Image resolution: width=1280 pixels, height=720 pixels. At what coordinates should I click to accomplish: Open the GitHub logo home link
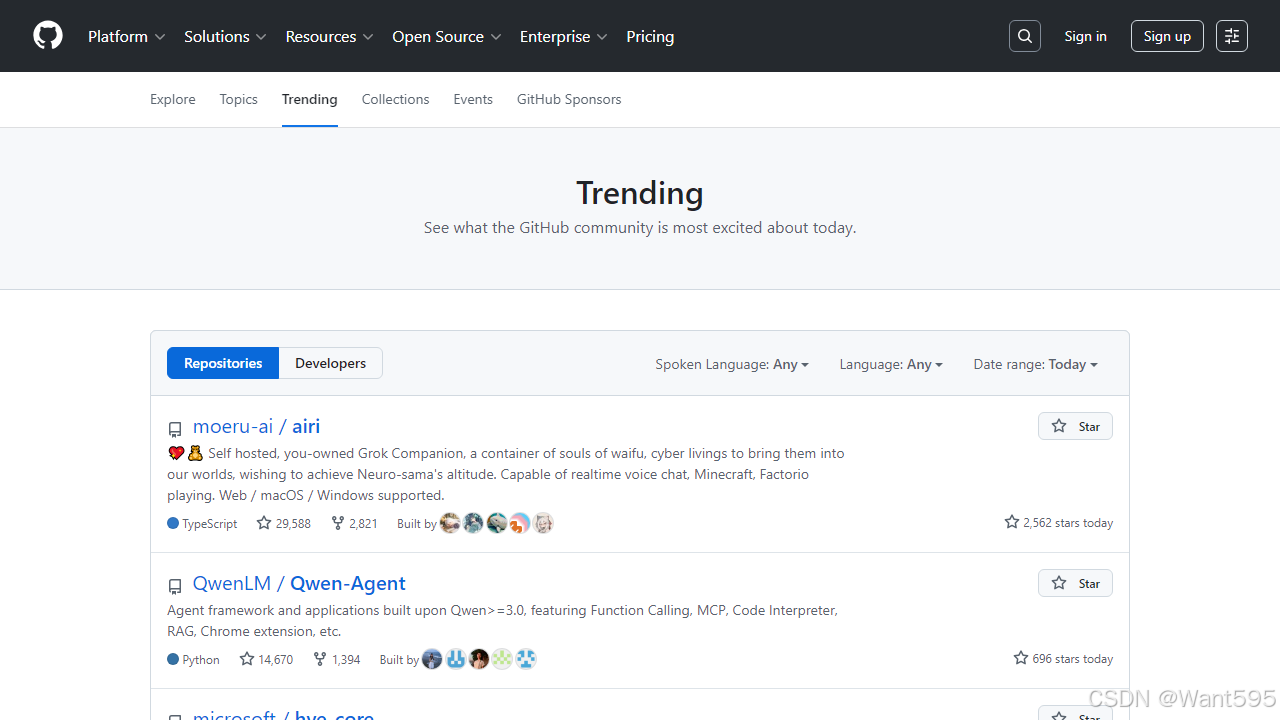[x=48, y=36]
